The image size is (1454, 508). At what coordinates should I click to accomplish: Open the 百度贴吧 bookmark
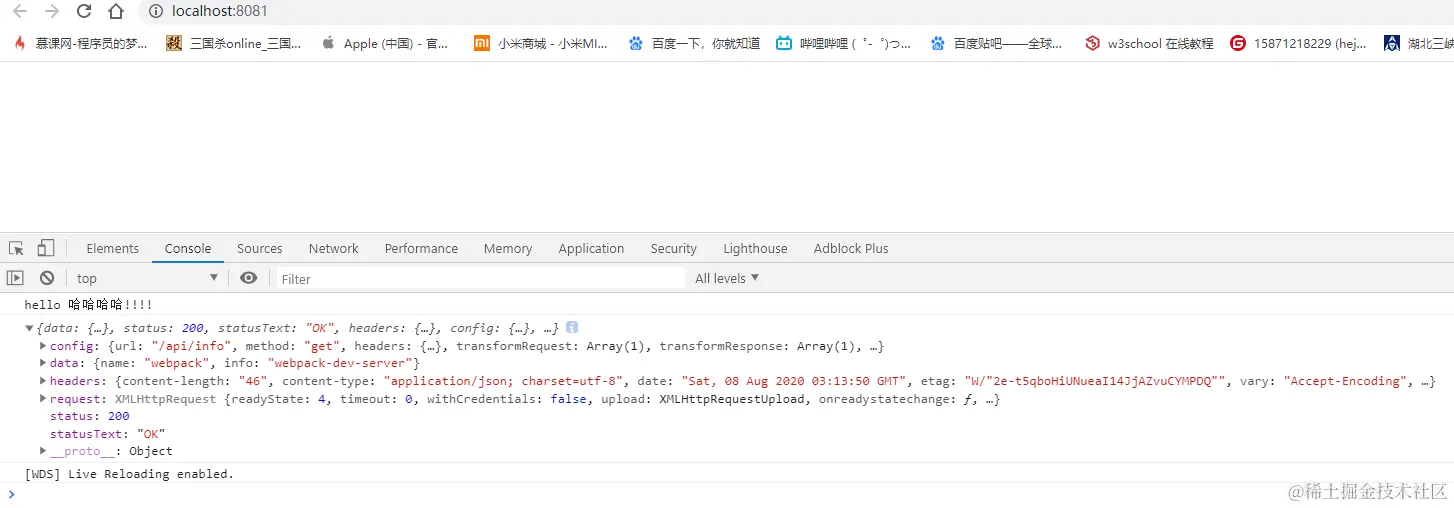996,43
